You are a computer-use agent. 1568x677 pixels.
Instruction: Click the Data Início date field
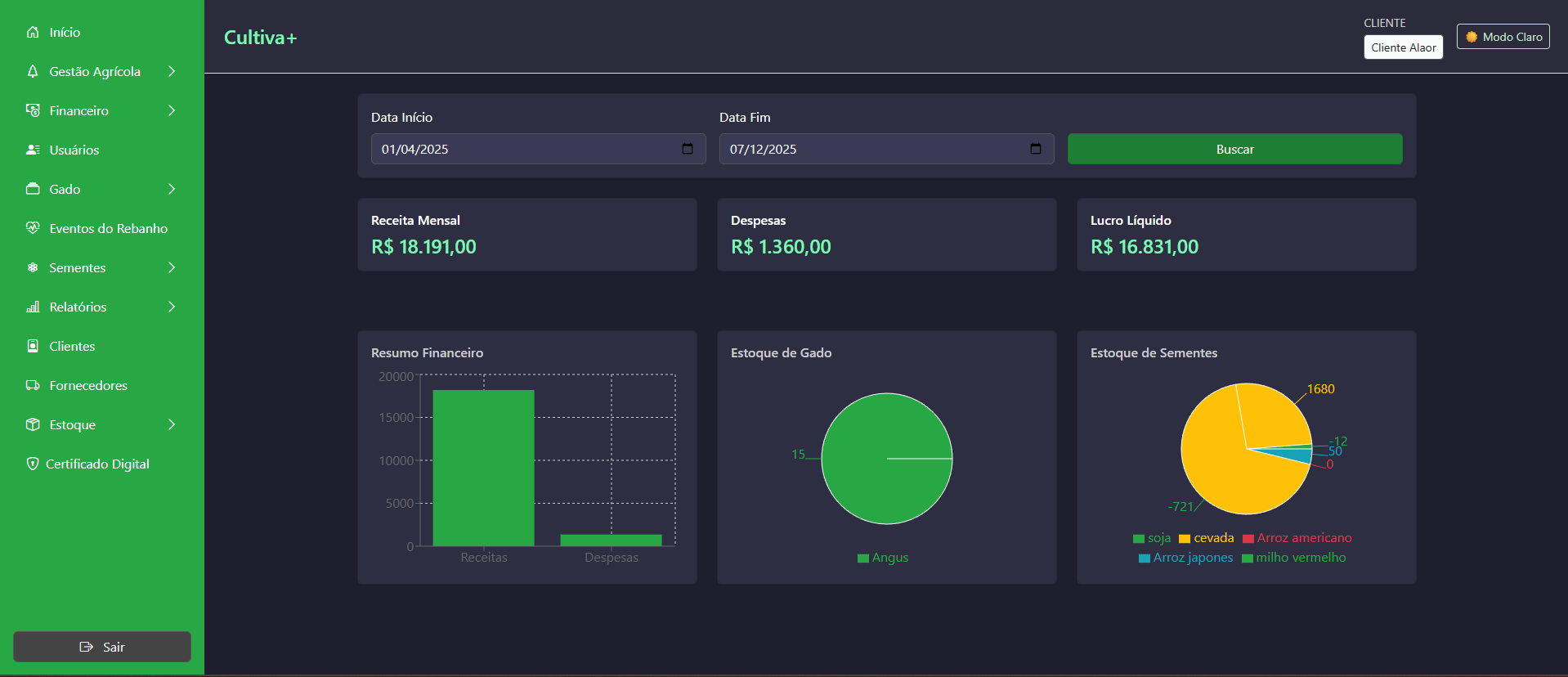538,149
